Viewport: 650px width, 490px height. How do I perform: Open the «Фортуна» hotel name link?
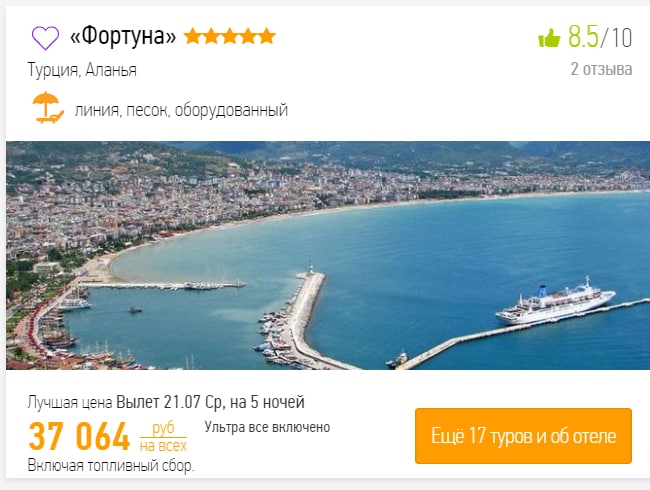[123, 36]
